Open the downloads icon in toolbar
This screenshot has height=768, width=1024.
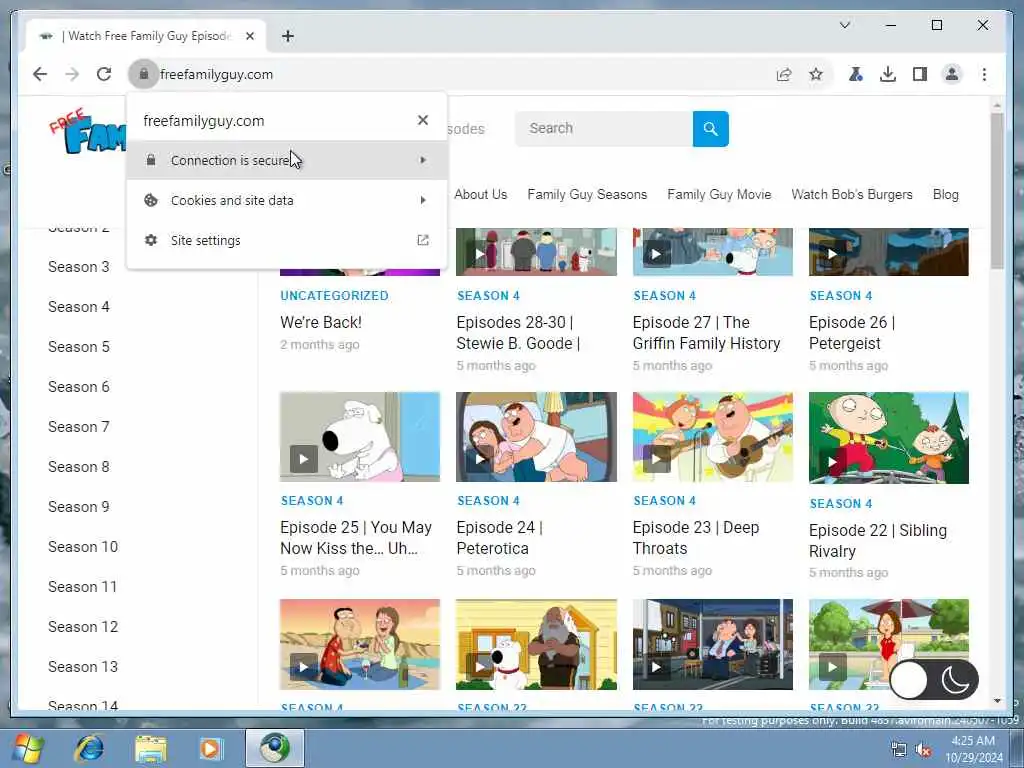point(888,74)
